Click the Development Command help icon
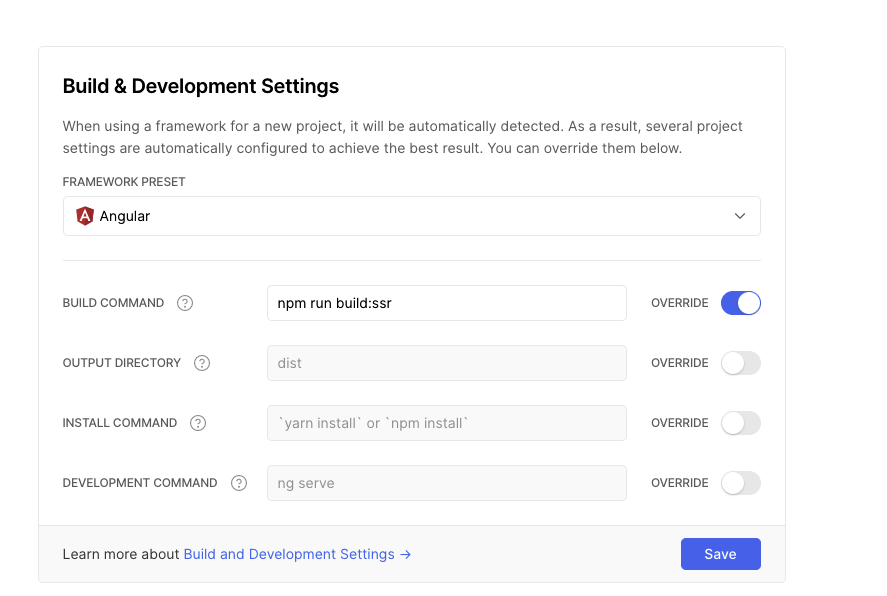Image resolution: width=887 pixels, height=596 pixels. [239, 483]
